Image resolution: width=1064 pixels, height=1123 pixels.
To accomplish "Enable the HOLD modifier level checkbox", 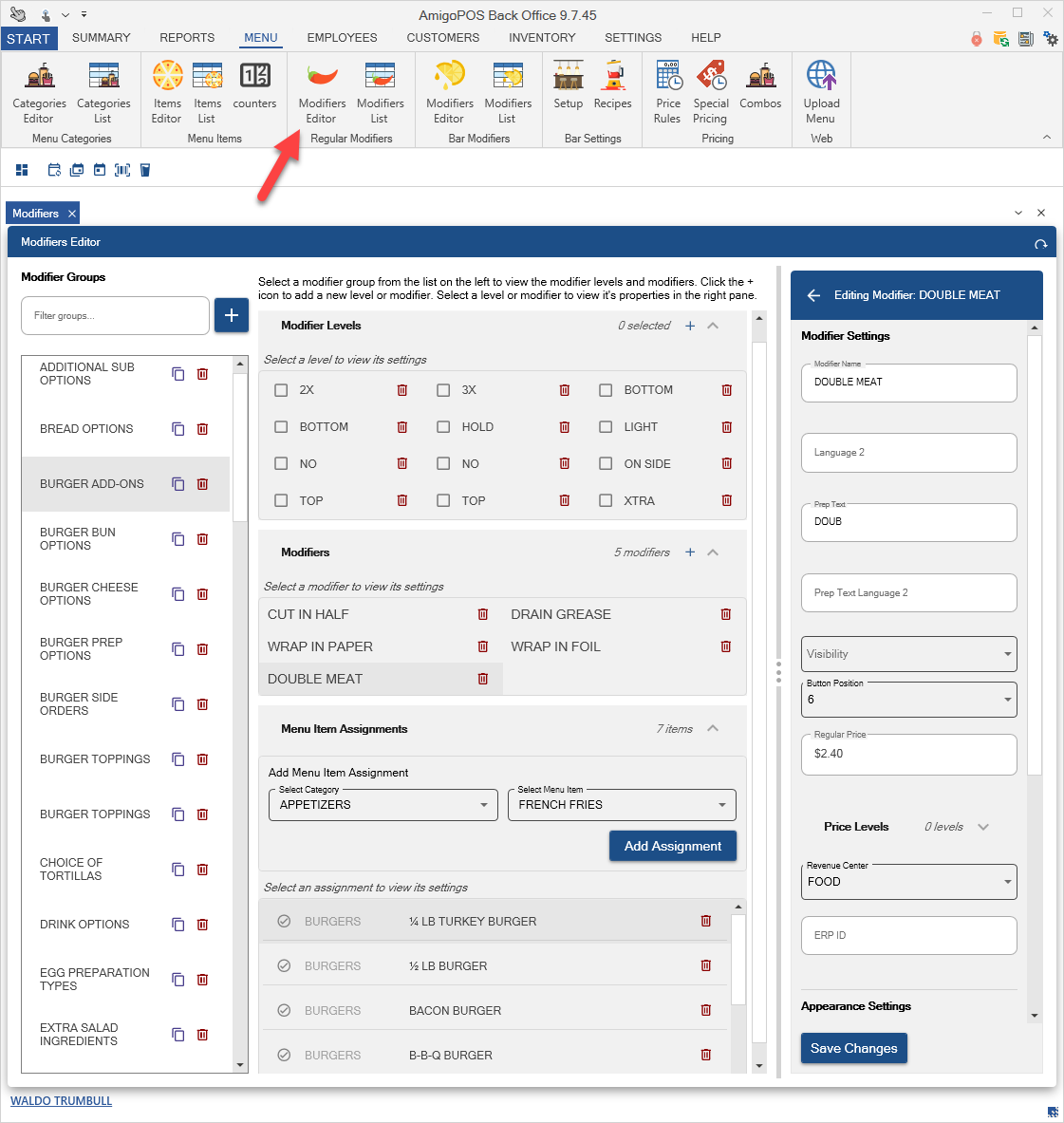I will pos(443,427).
